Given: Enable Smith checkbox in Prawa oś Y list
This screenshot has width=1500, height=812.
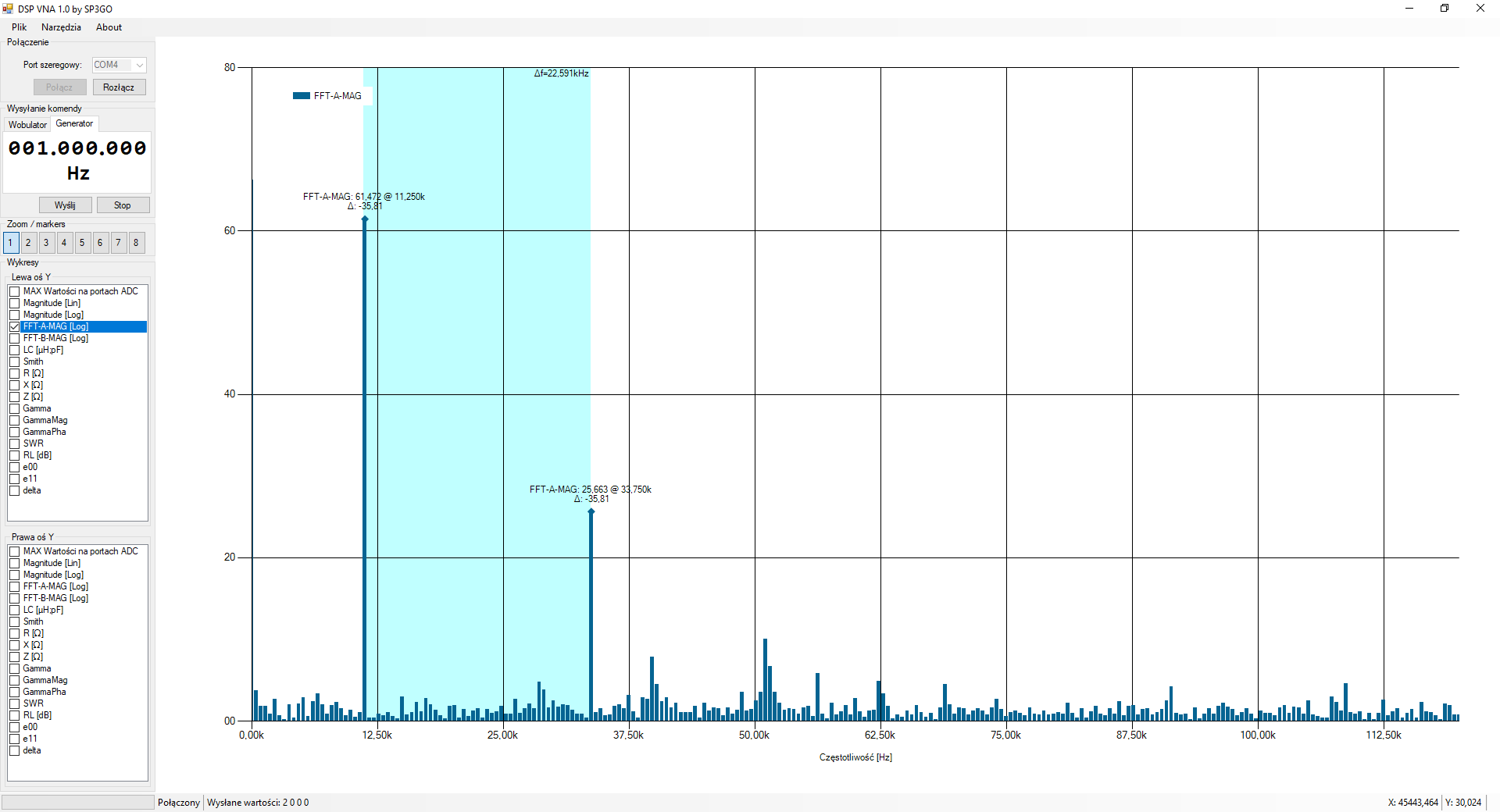Looking at the screenshot, I should [x=15, y=621].
